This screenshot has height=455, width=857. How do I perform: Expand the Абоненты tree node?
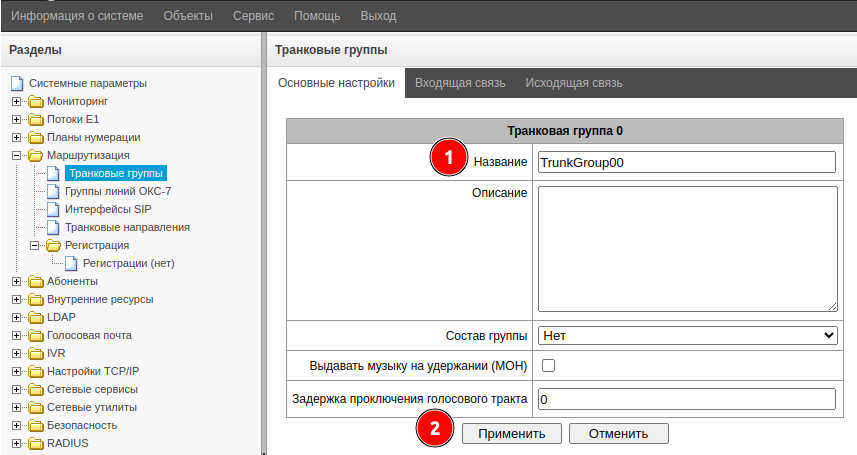[x=16, y=282]
